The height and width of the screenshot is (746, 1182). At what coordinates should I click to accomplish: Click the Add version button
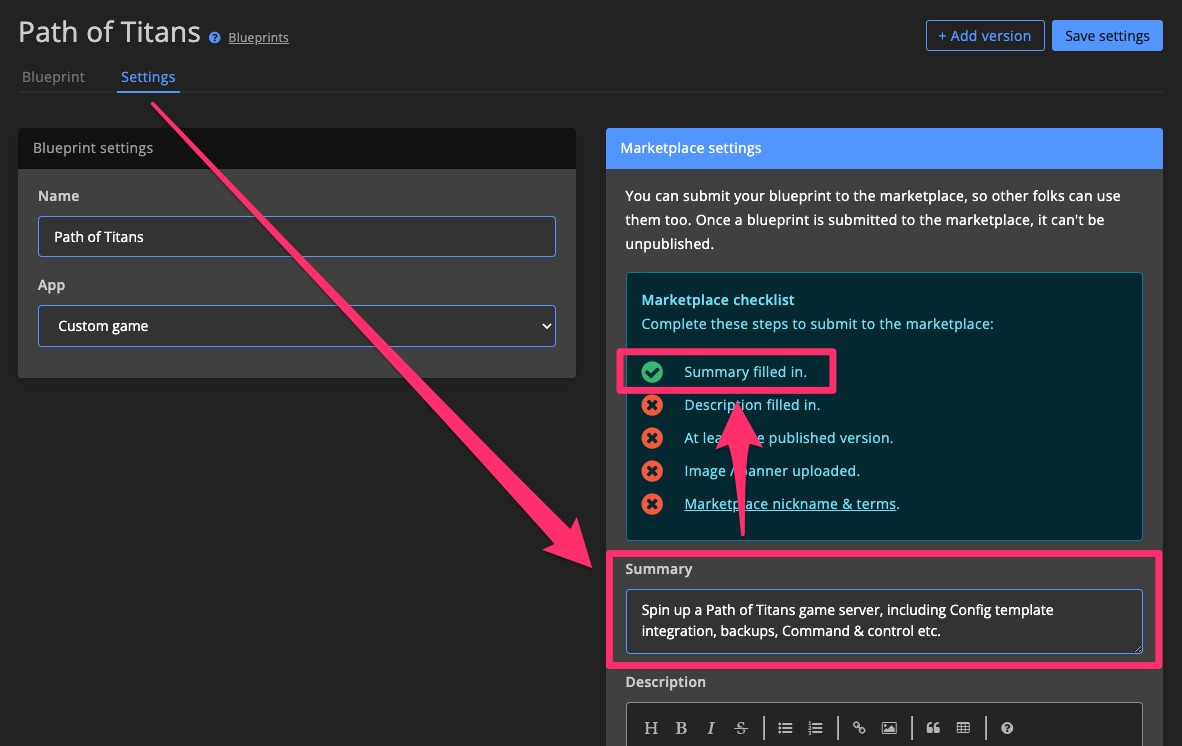point(985,35)
